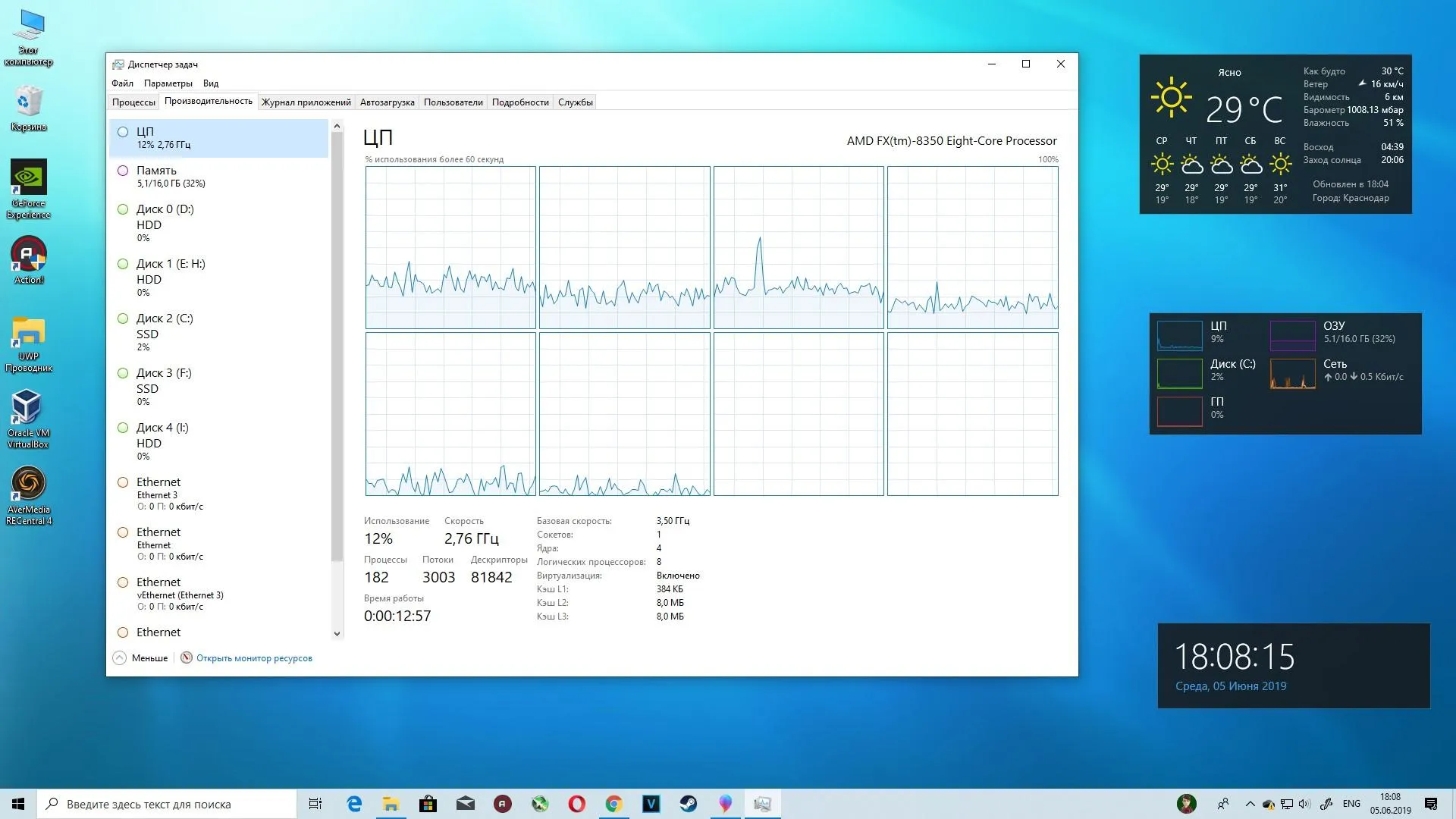The width and height of the screenshot is (1456, 819).
Task: Click the resource monitor icon at bottom
Action: pyautogui.click(x=187, y=658)
